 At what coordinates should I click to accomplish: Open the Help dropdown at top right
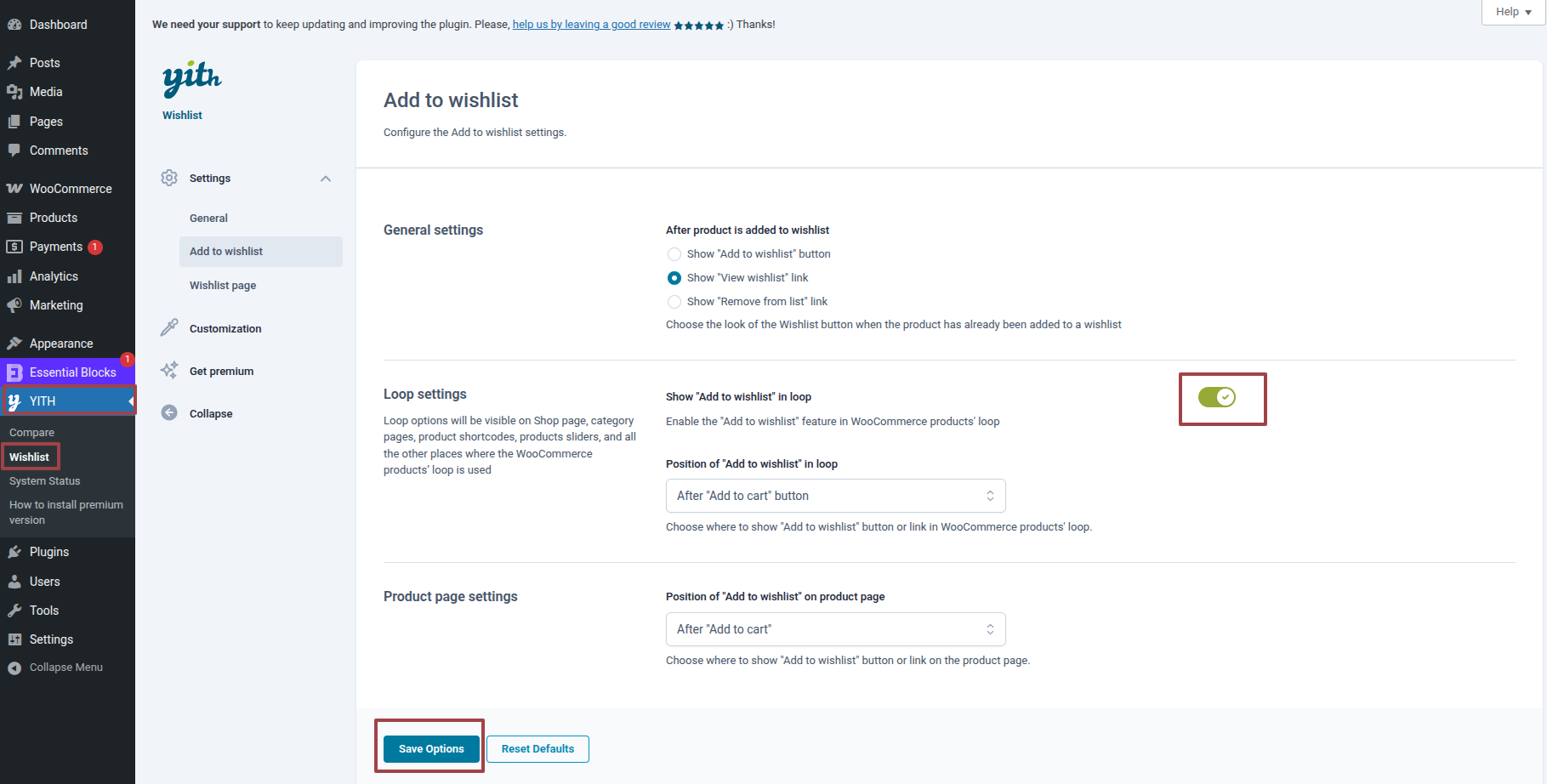point(1513,12)
